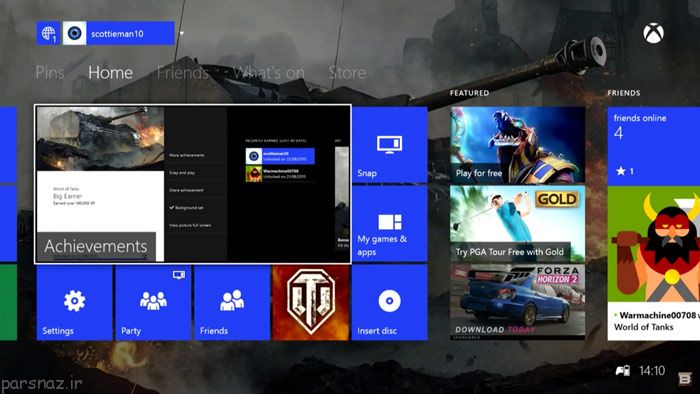Click the Friends people icon tile
The height and width of the screenshot is (394, 700).
coord(232,300)
